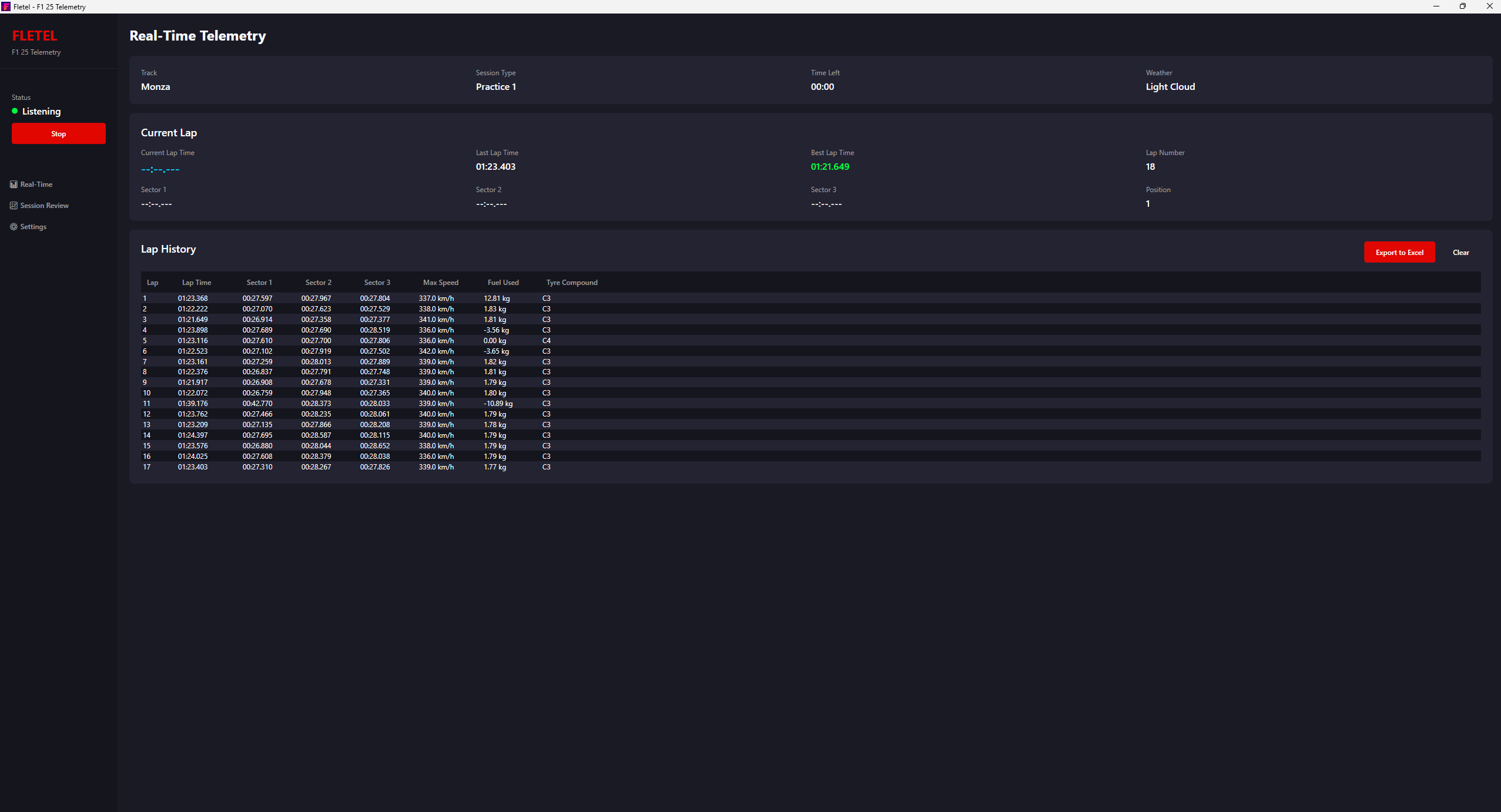The image size is (1501, 812).
Task: Click the green Listening status indicator dot
Action: coord(14,110)
